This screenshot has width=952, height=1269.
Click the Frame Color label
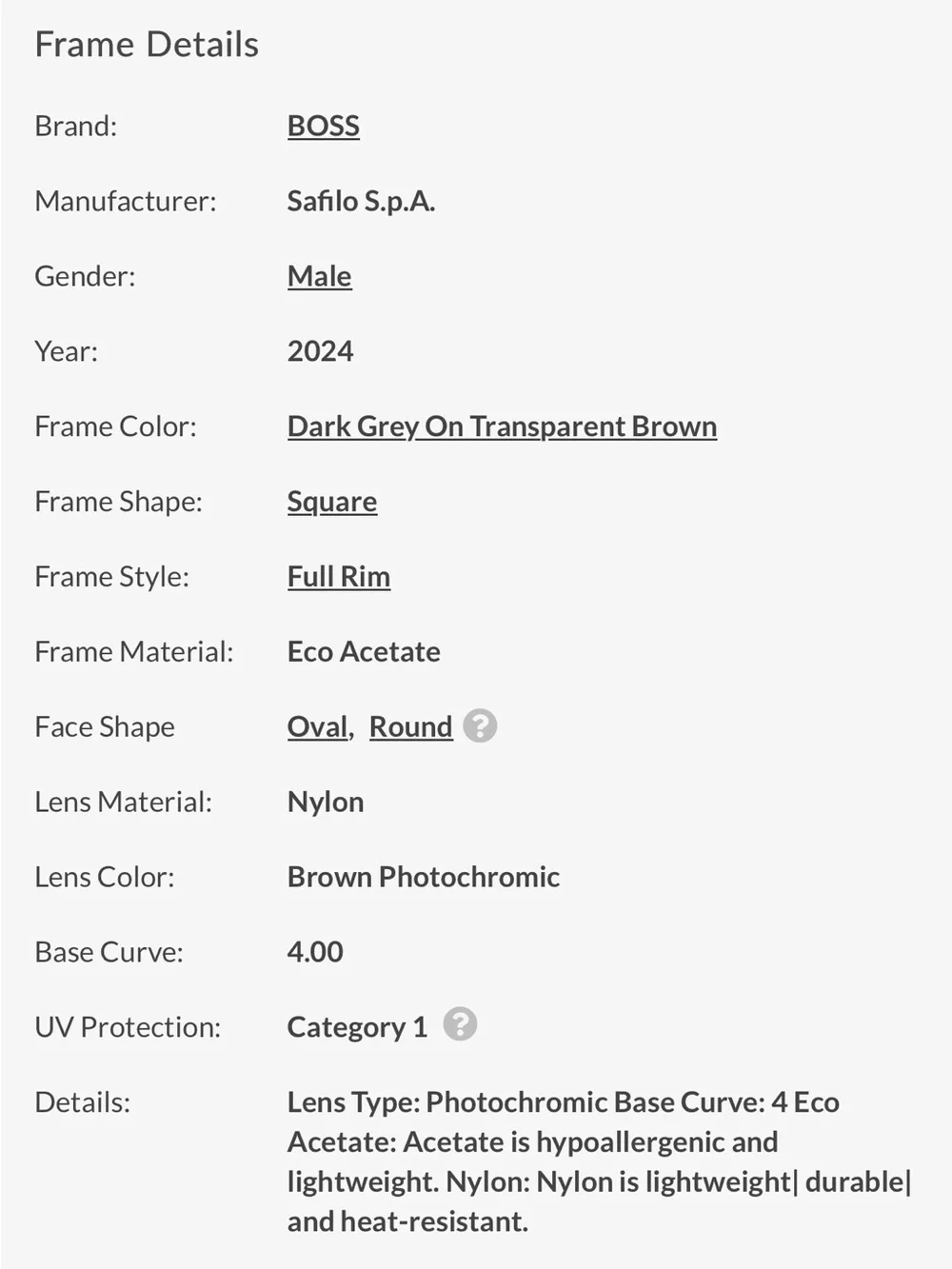(x=115, y=426)
